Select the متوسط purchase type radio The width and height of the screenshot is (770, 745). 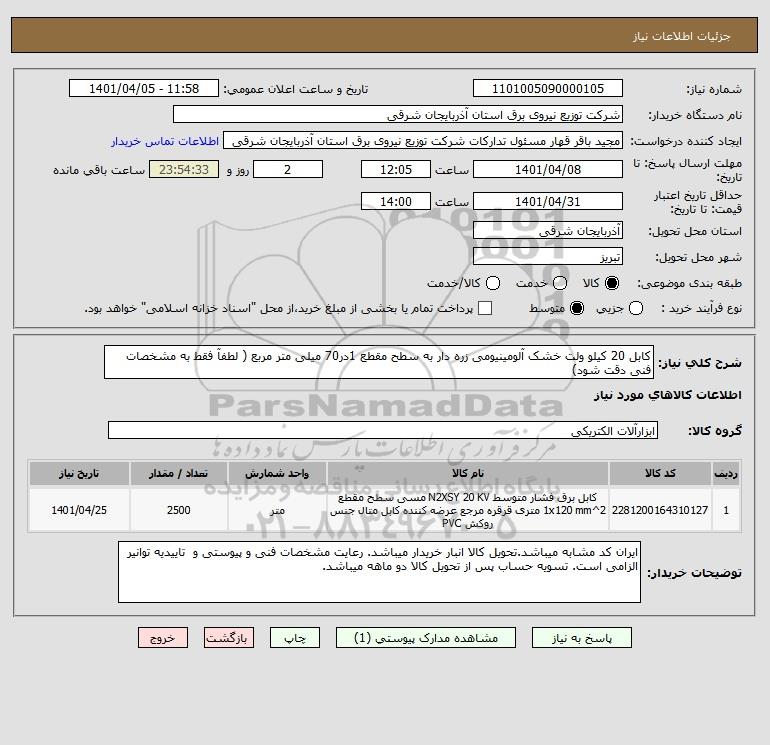pos(577,308)
